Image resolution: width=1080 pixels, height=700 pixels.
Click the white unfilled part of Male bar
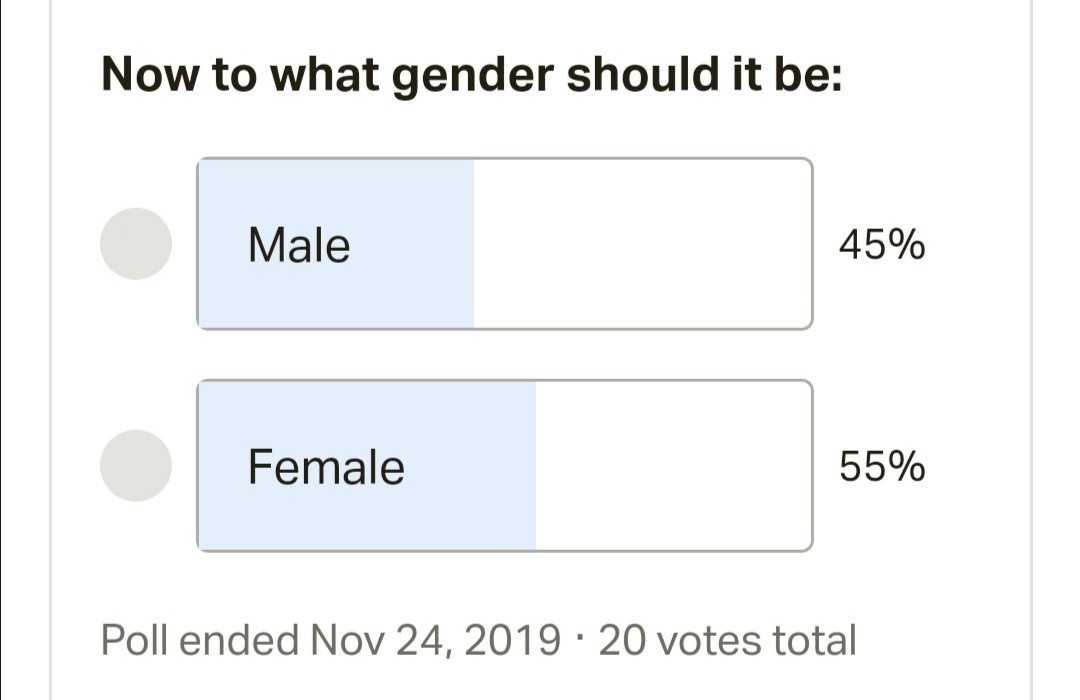[640, 244]
